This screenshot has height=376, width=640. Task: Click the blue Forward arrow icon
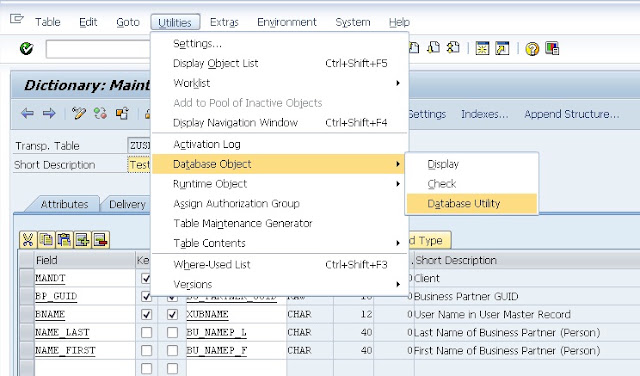[49, 113]
